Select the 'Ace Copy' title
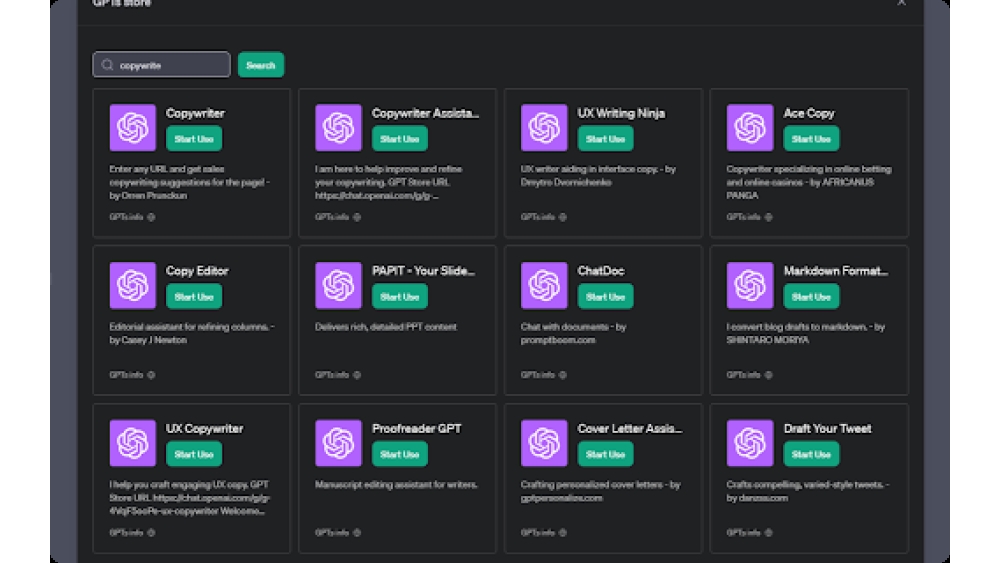This screenshot has width=1000, height=563. click(809, 113)
